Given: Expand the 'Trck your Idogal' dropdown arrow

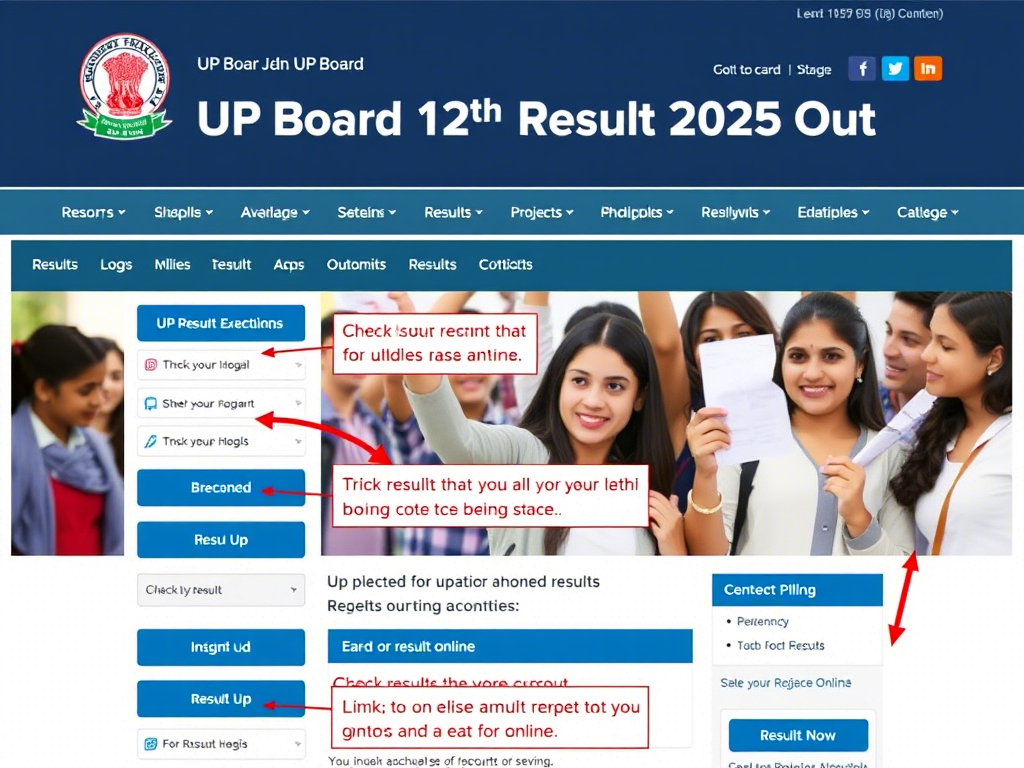Looking at the screenshot, I should (298, 365).
